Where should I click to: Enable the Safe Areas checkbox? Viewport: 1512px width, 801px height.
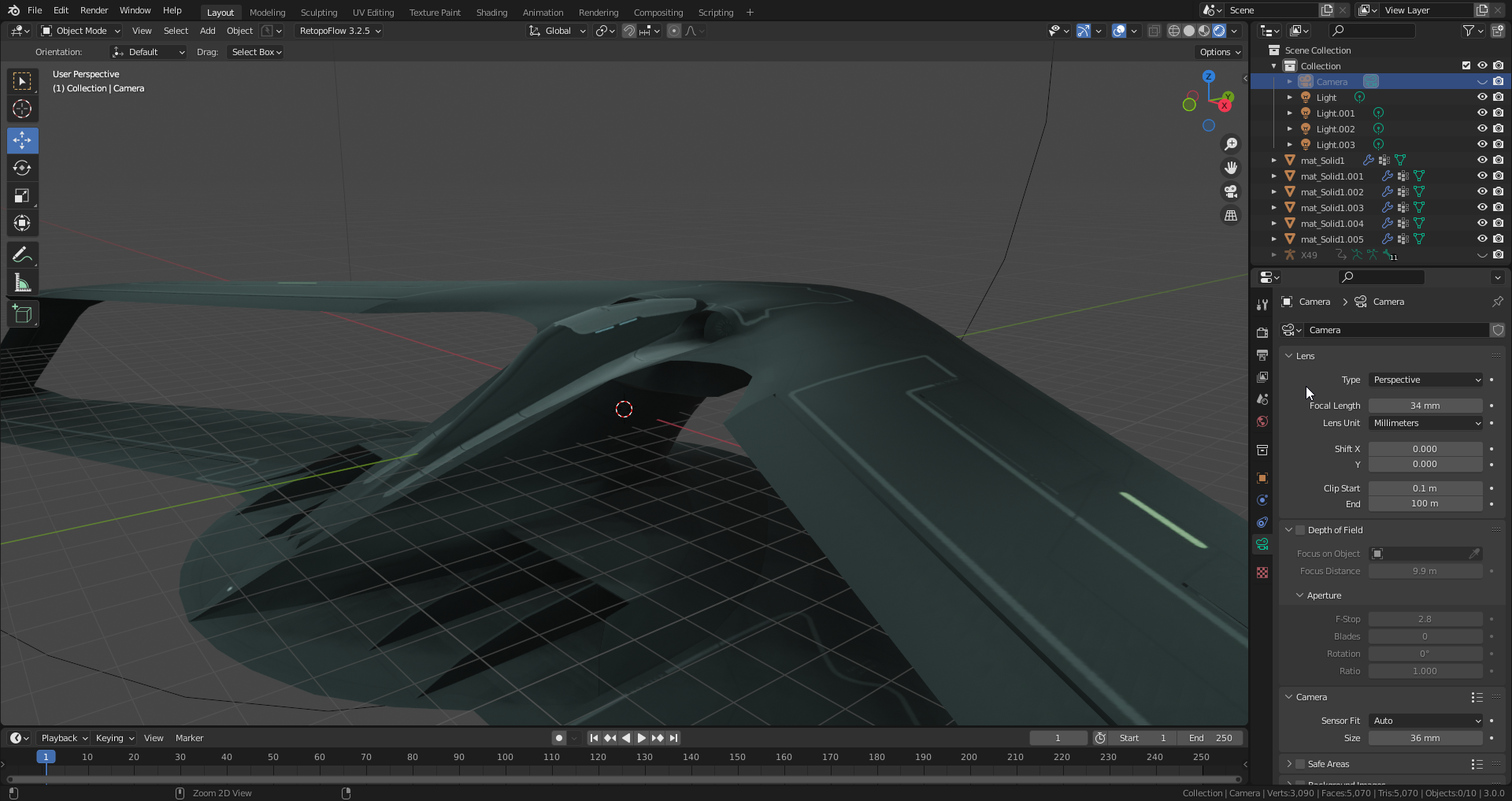point(1301,764)
